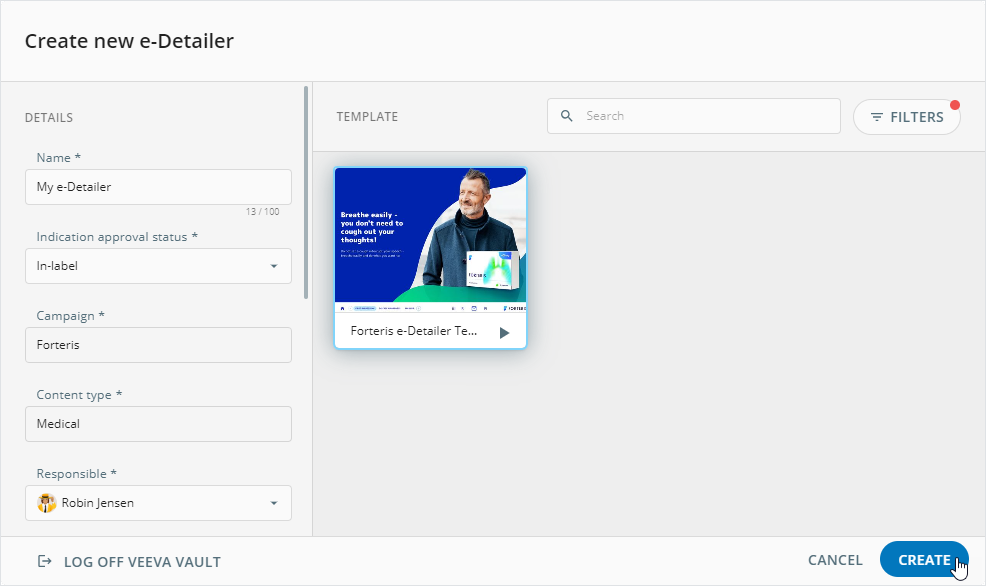Select the Forteris e-Detailer template thumbnail image
Screen dimensions: 986x586
point(430,235)
